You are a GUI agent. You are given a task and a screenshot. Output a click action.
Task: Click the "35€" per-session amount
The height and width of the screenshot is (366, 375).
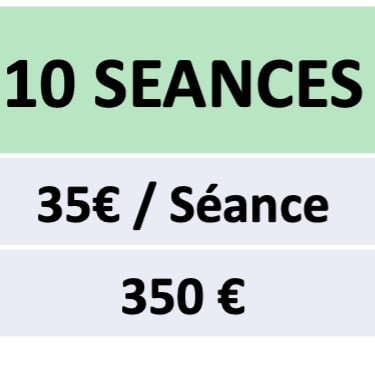[78, 204]
